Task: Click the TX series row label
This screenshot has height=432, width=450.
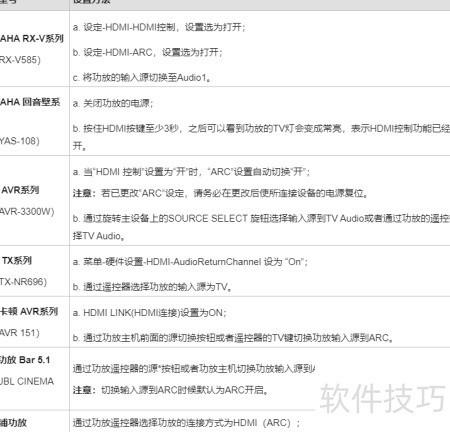Action: (16, 260)
